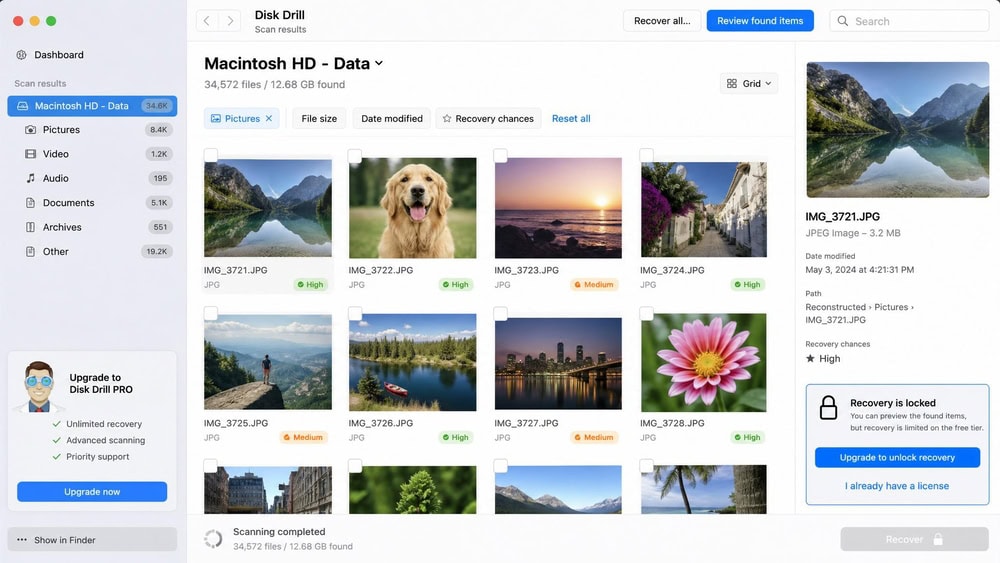Viewport: 1000px width, 563px height.
Task: Click the Archives icon in sidebar
Action: (30, 227)
